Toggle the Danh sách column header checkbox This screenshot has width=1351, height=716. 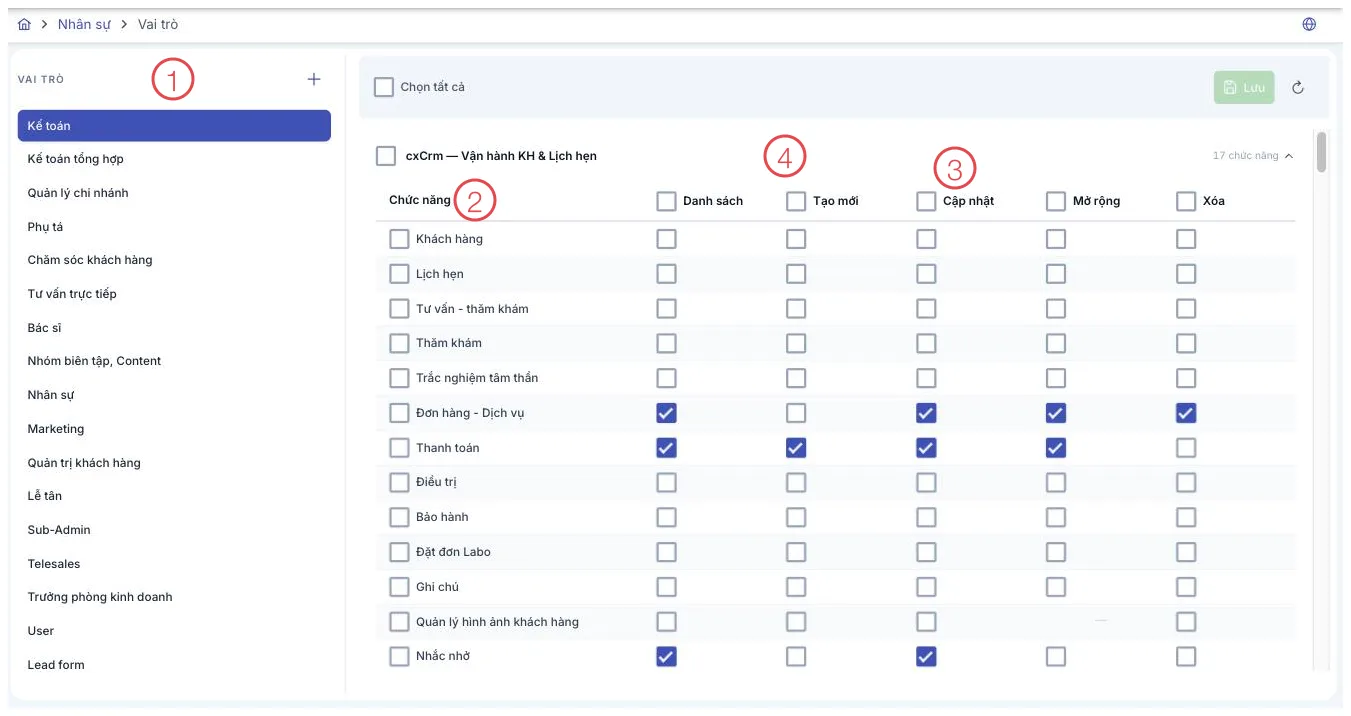click(x=666, y=201)
